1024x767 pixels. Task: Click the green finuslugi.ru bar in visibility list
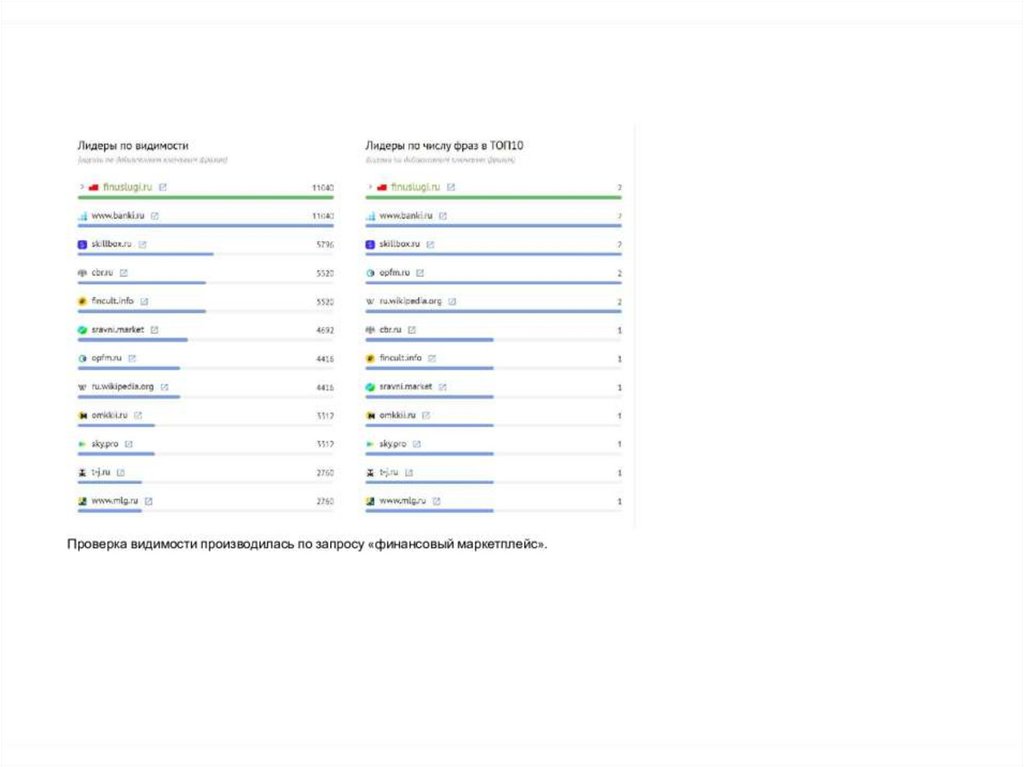click(x=206, y=197)
